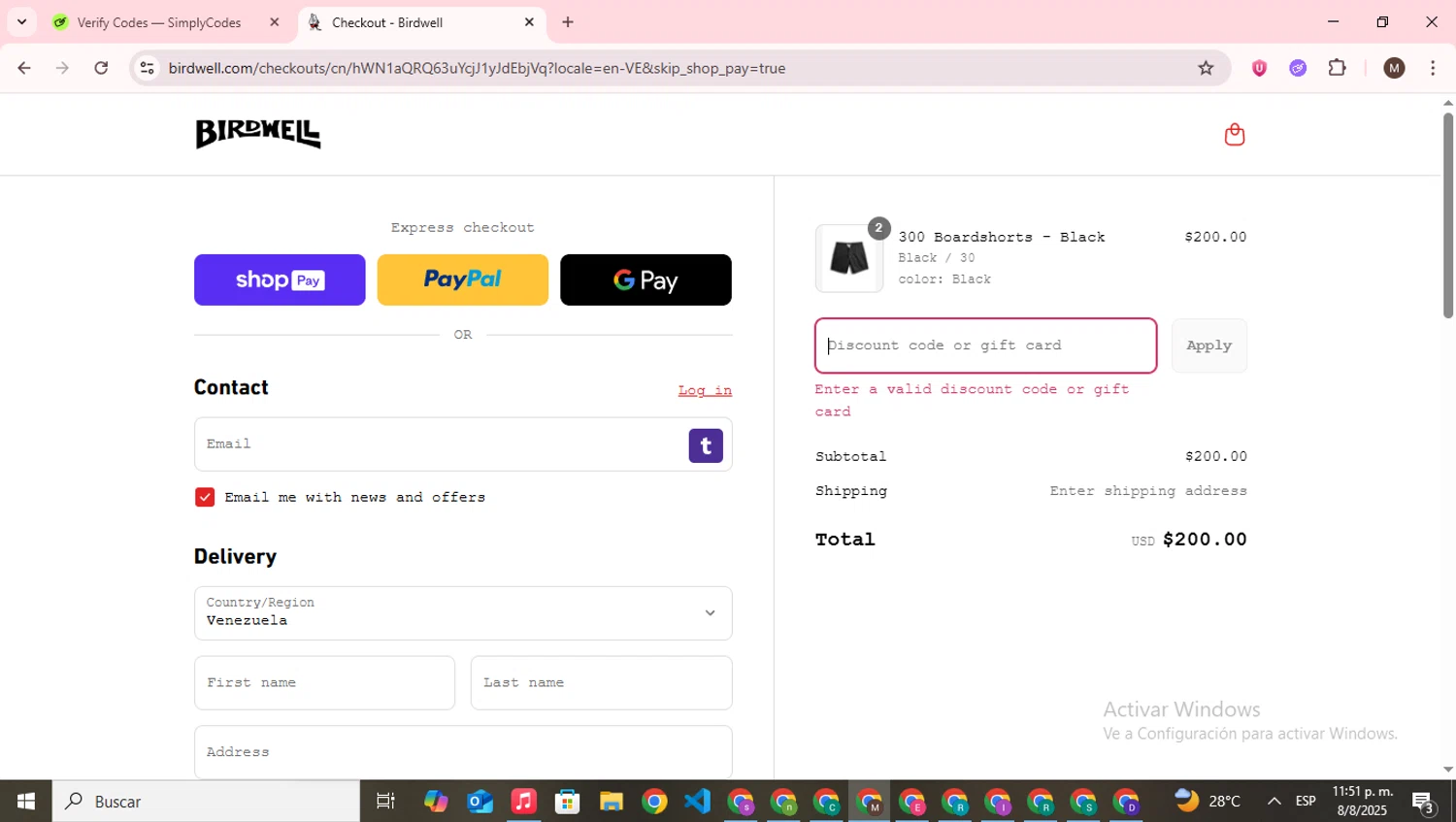The image size is (1456, 822).
Task: Open the Country/Region dropdown
Action: pos(463,612)
